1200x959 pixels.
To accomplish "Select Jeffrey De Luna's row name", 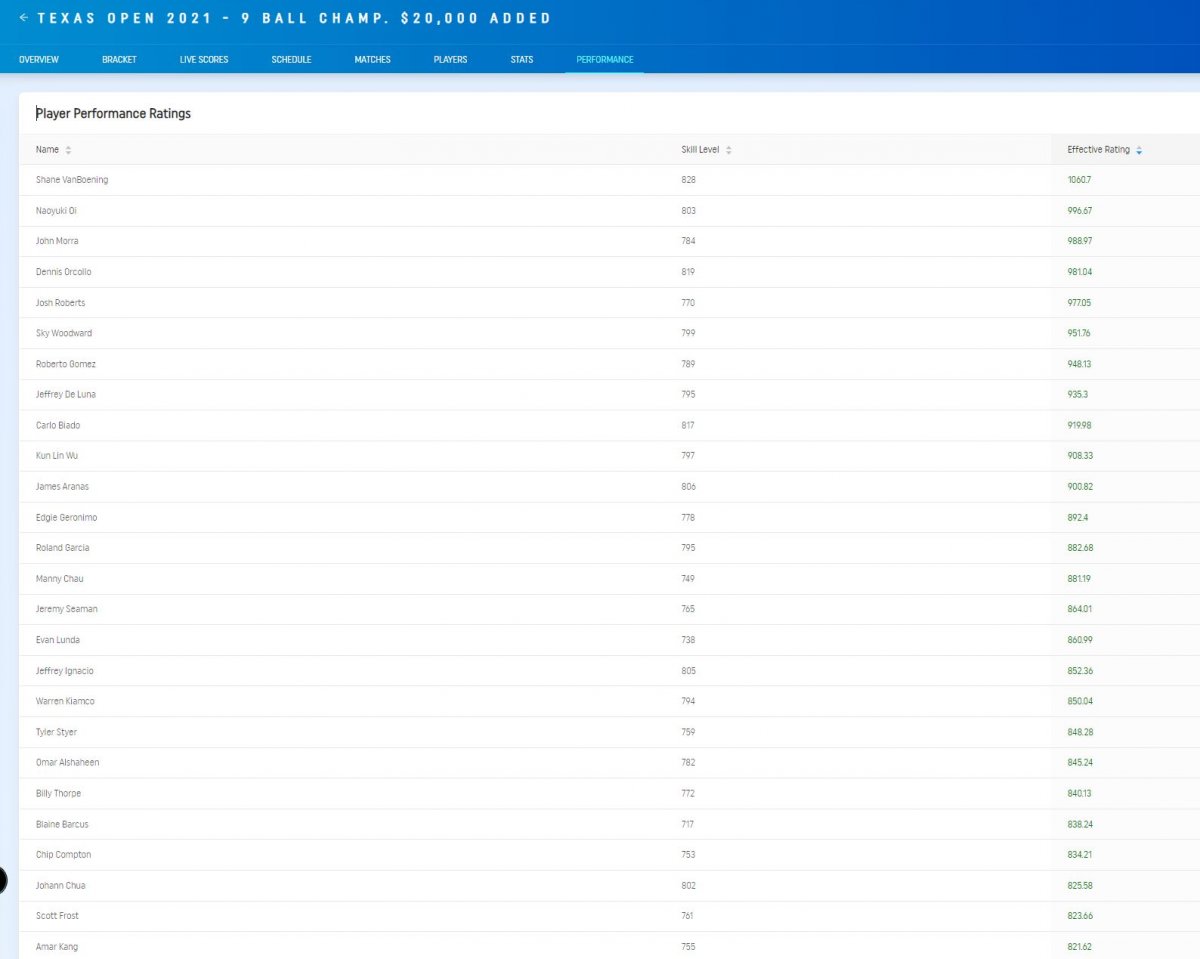I will click(66, 394).
